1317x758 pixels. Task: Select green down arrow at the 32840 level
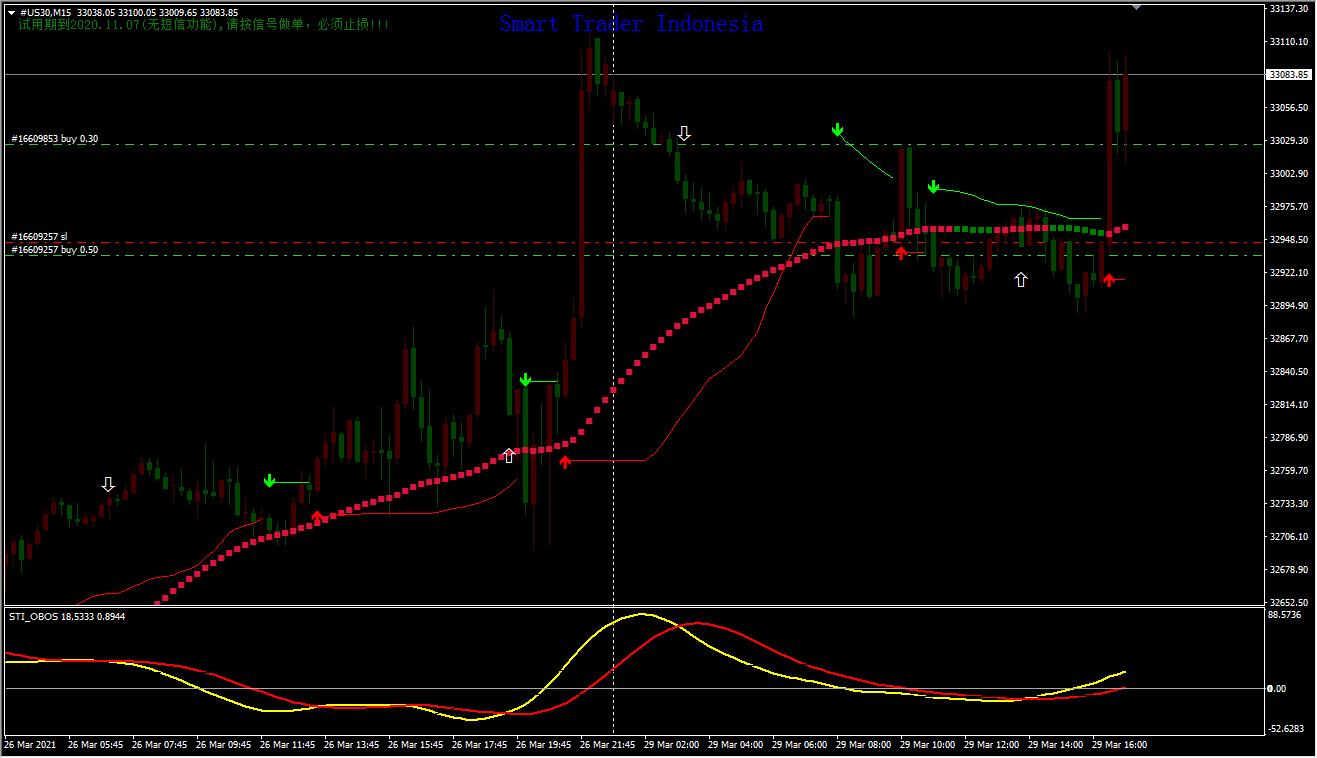[525, 379]
